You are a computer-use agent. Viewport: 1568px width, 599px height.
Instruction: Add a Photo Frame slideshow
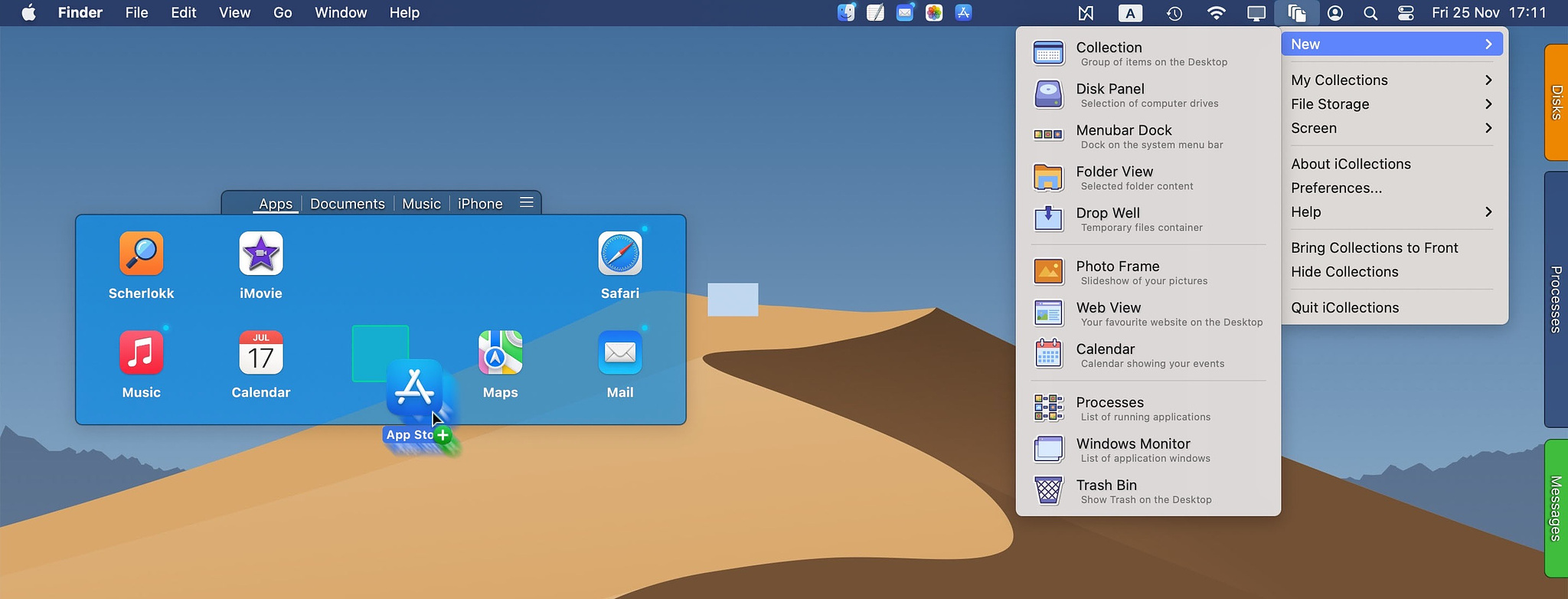(1148, 273)
